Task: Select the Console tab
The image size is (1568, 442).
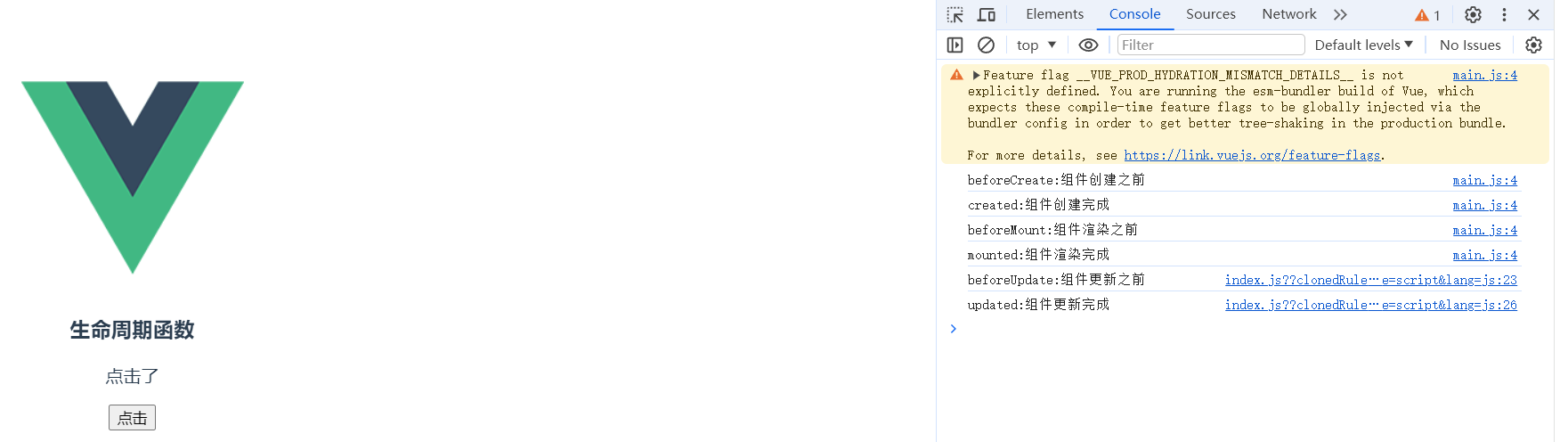Action: click(1134, 14)
